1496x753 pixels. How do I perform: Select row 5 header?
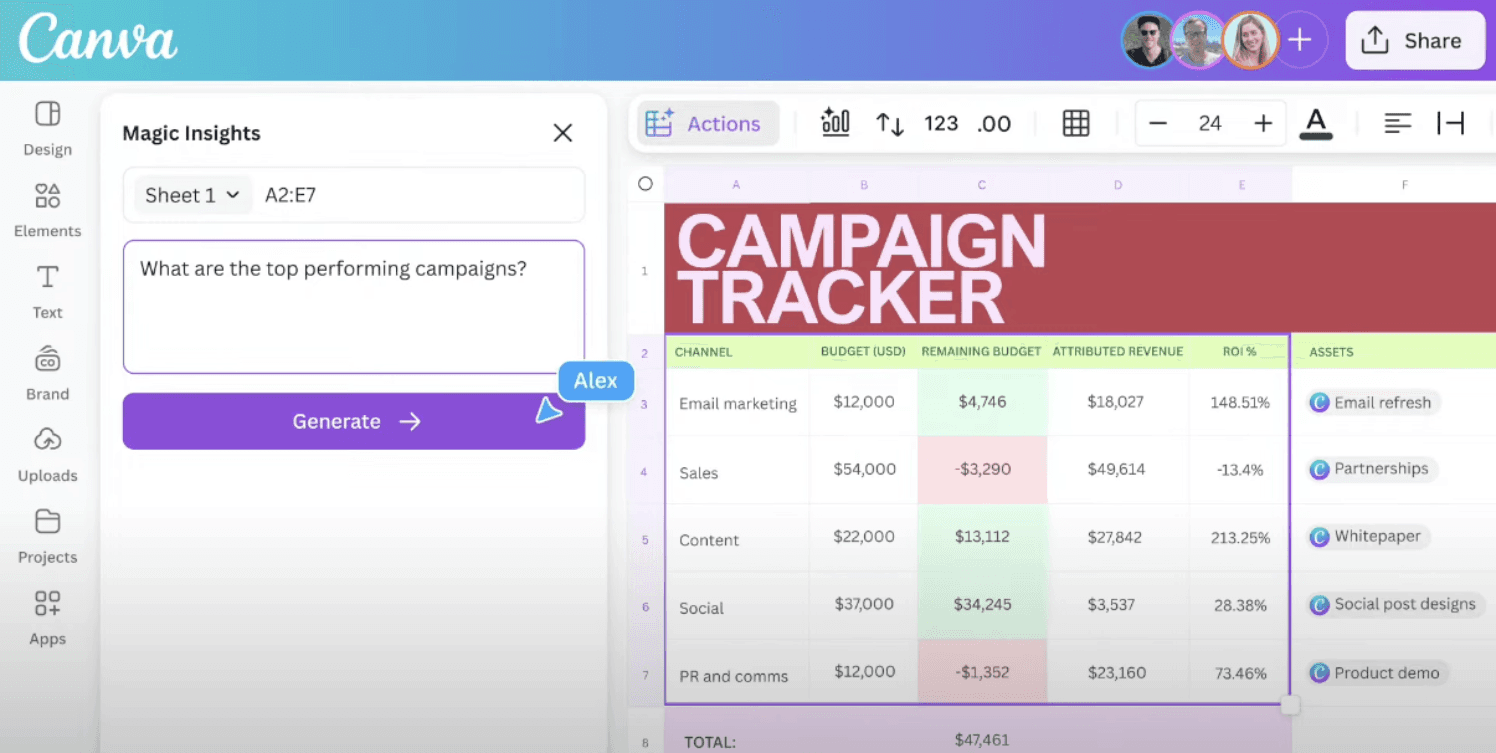(645, 539)
